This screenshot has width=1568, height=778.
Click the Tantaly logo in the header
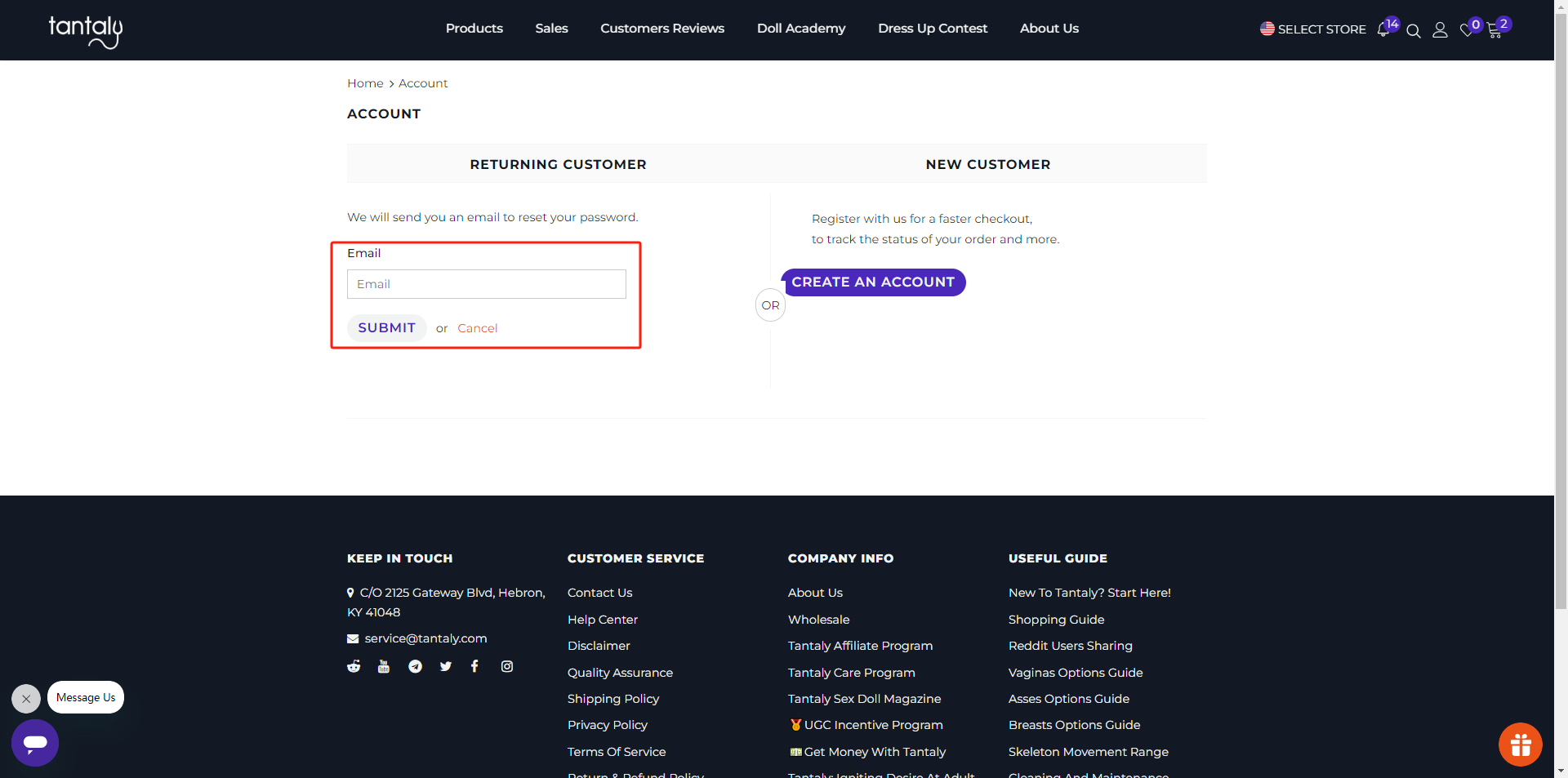click(86, 31)
